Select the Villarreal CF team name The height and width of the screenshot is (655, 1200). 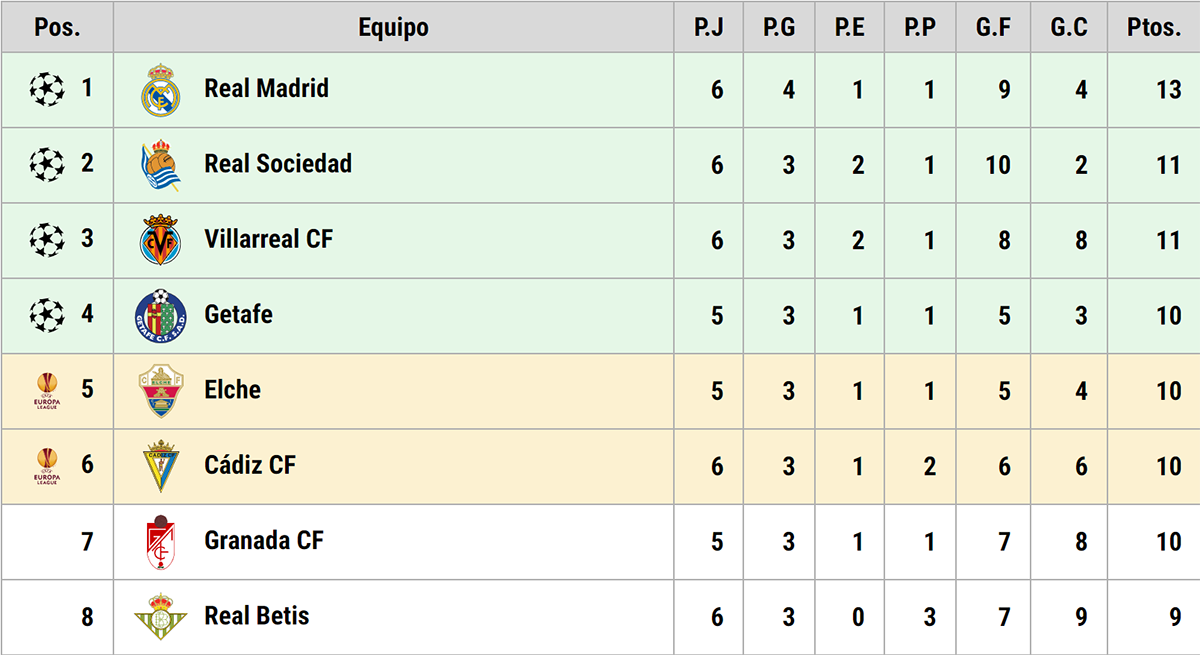click(x=268, y=239)
